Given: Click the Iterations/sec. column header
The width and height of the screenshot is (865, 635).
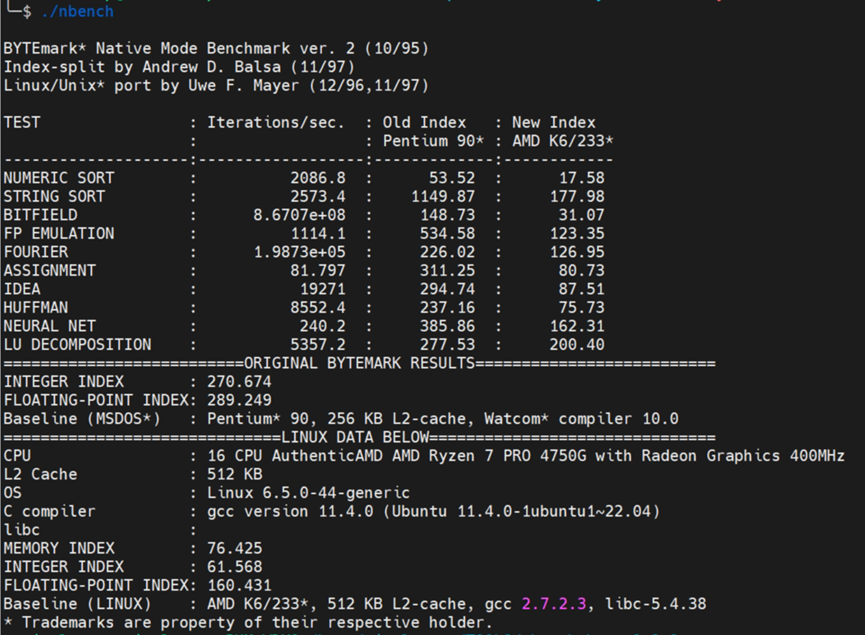Looking at the screenshot, I should 276,122.
